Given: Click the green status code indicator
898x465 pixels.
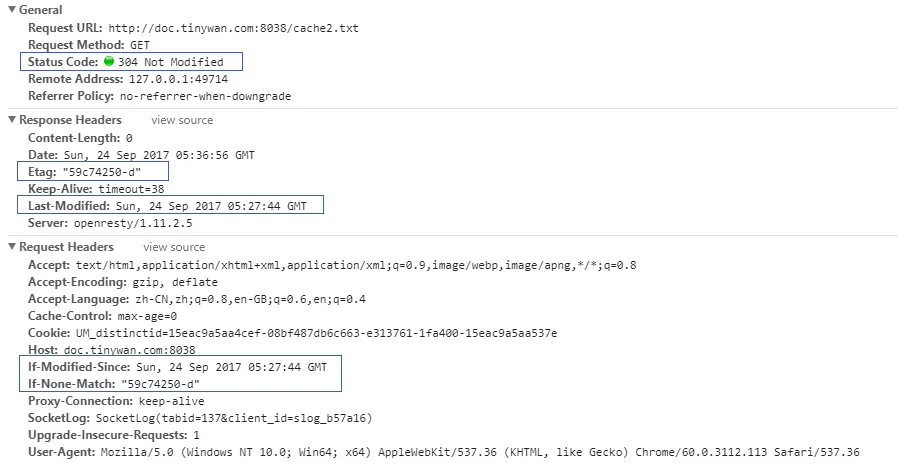Looking at the screenshot, I should [x=109, y=61].
